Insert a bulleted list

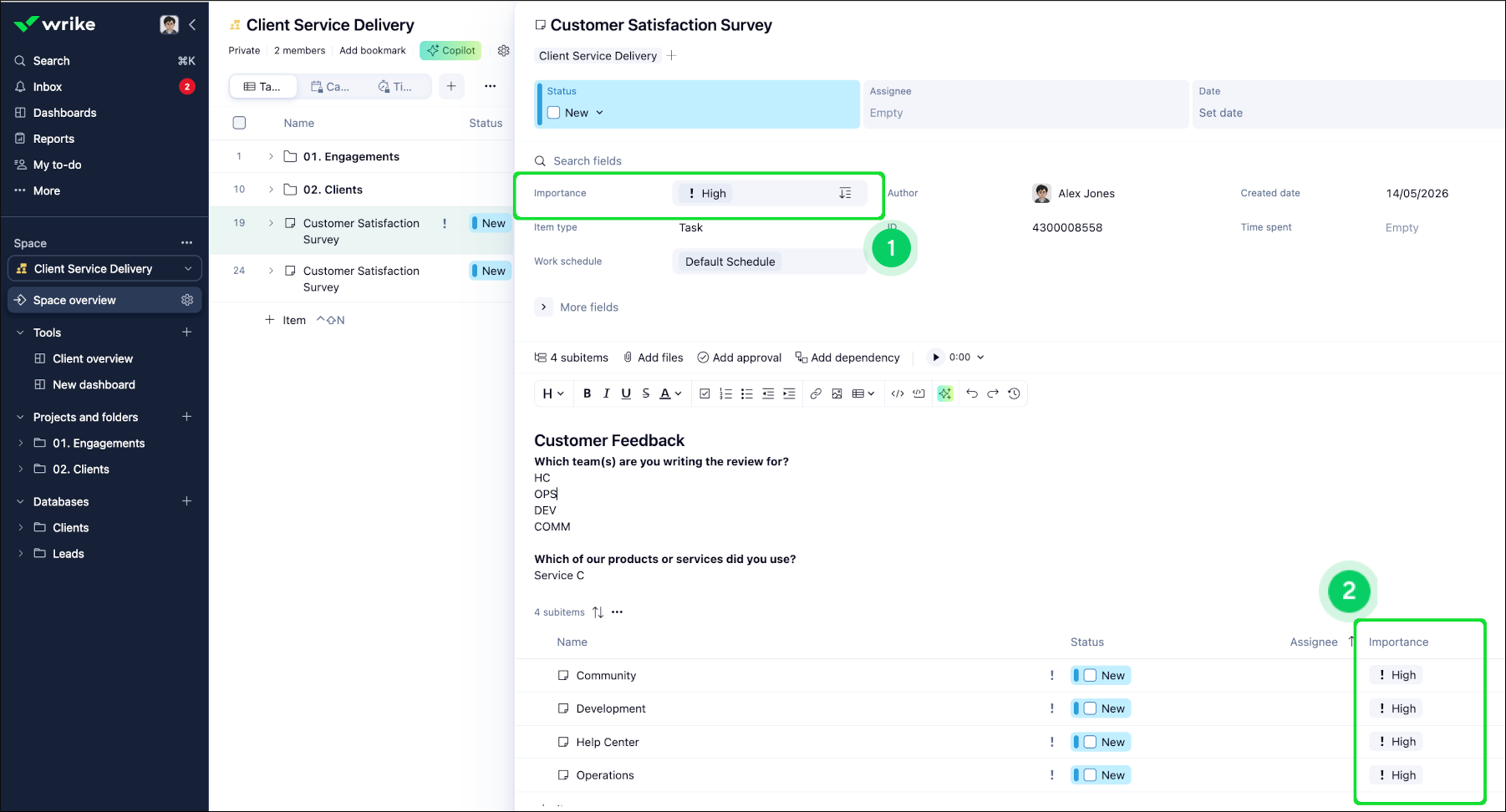point(746,393)
